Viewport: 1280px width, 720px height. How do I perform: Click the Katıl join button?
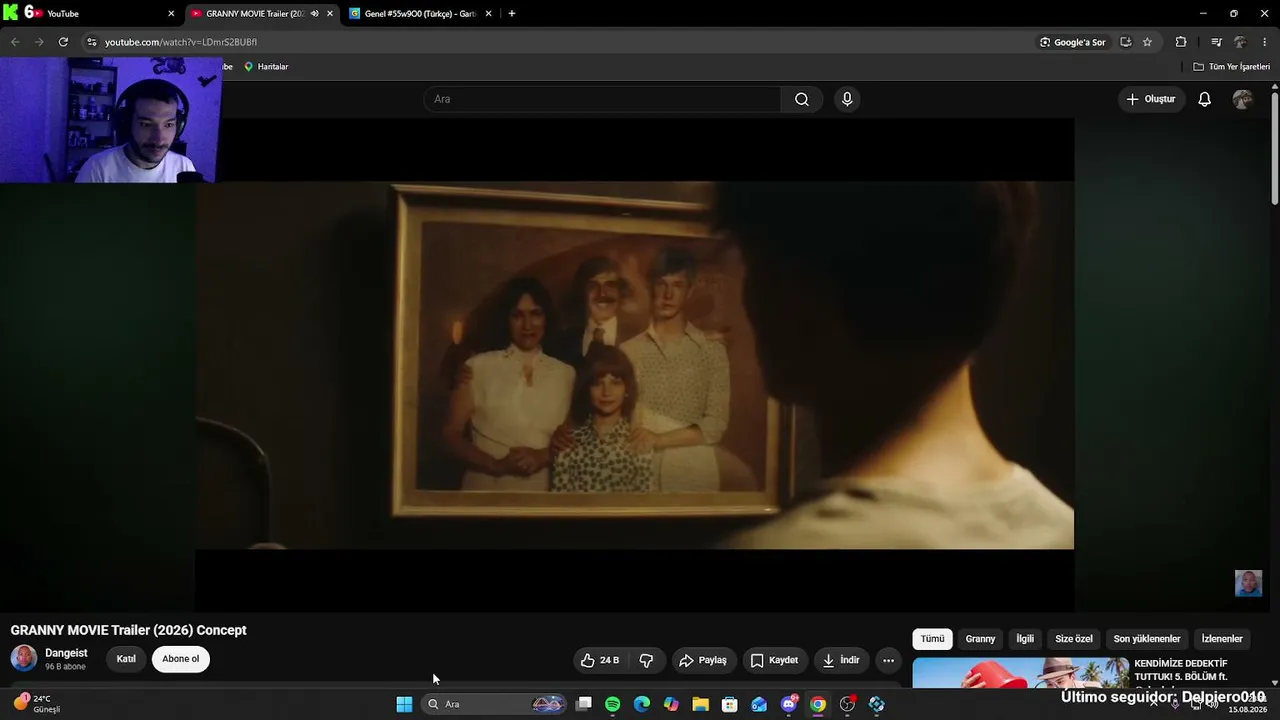point(126,659)
